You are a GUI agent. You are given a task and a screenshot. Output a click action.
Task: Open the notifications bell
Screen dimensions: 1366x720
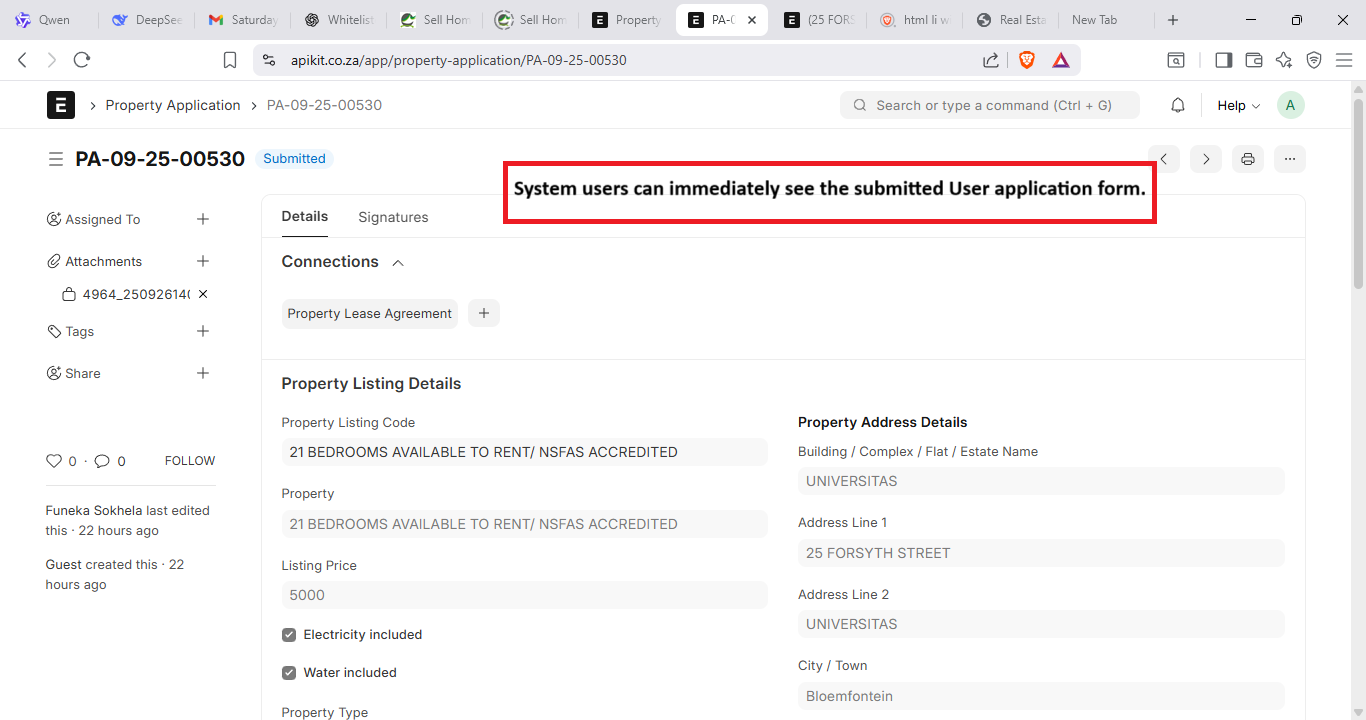(1178, 105)
